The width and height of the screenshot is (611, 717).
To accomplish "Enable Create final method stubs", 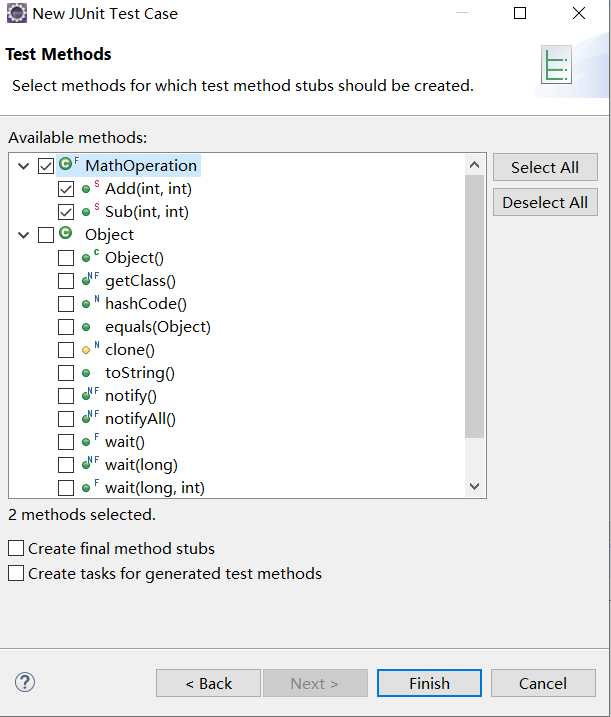I will pyautogui.click(x=16, y=548).
